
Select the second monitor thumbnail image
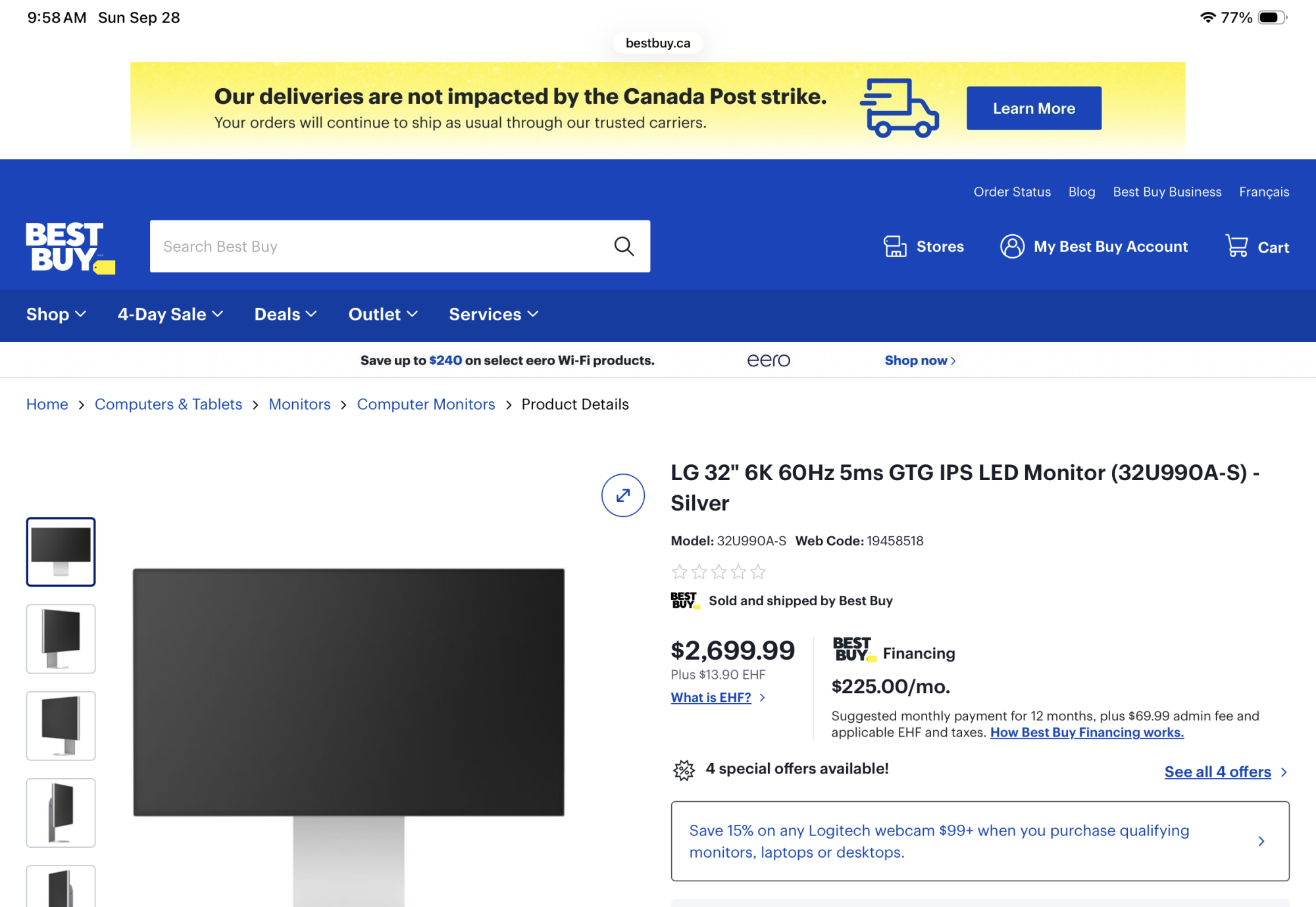(x=61, y=639)
